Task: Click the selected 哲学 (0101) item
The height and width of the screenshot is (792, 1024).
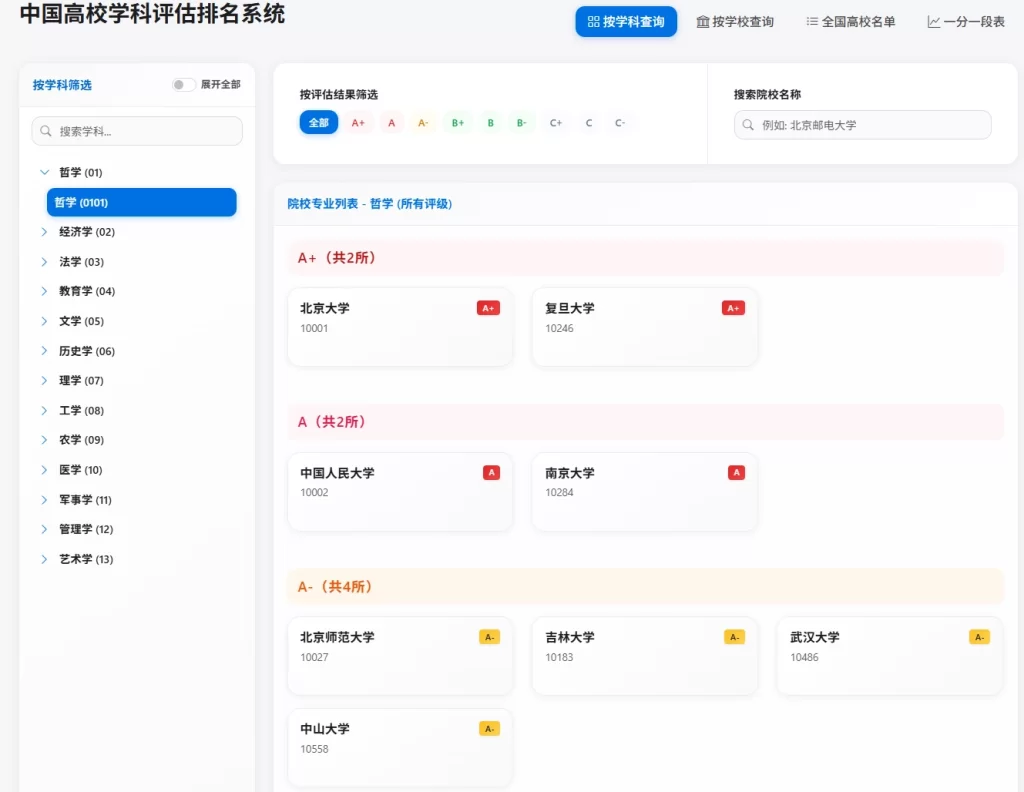Action: pos(141,202)
